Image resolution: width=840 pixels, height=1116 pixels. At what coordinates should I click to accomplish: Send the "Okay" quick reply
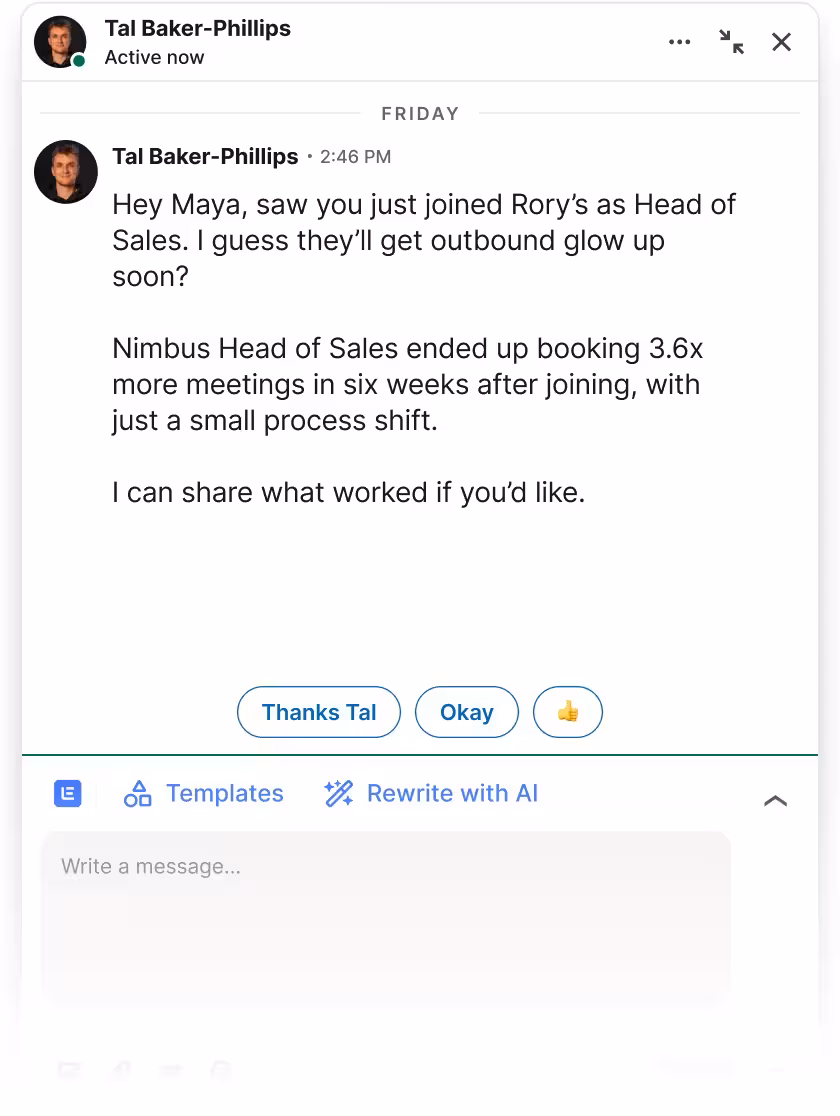467,712
